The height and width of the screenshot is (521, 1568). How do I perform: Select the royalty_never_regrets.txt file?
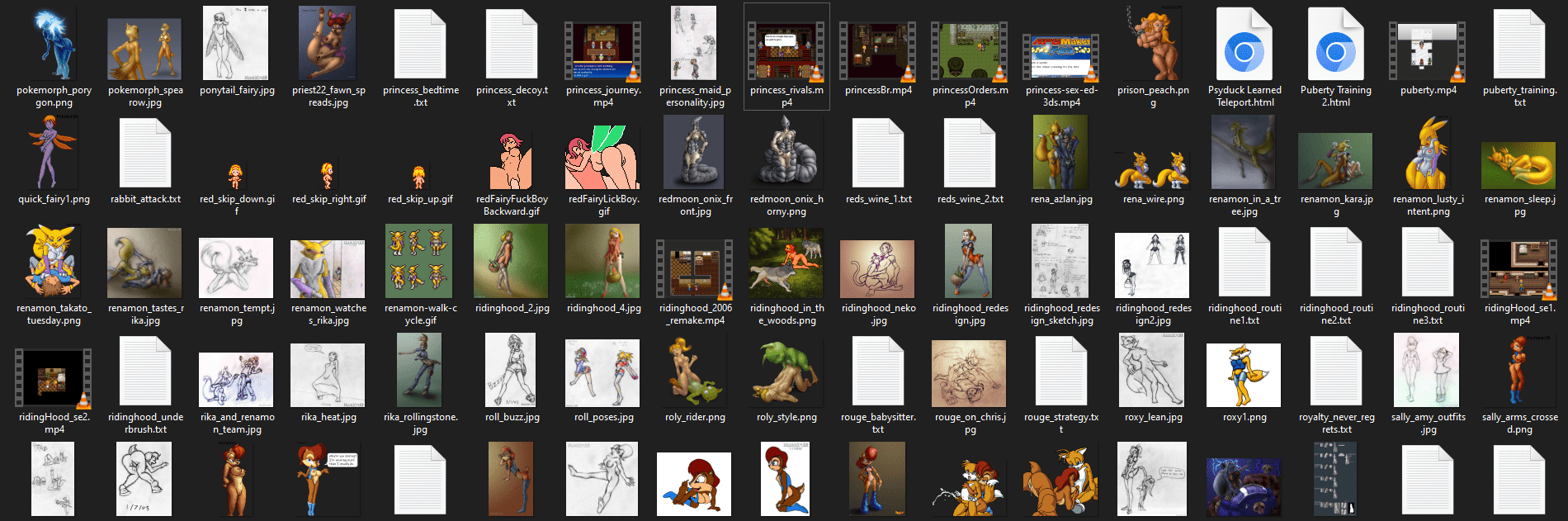1336,372
